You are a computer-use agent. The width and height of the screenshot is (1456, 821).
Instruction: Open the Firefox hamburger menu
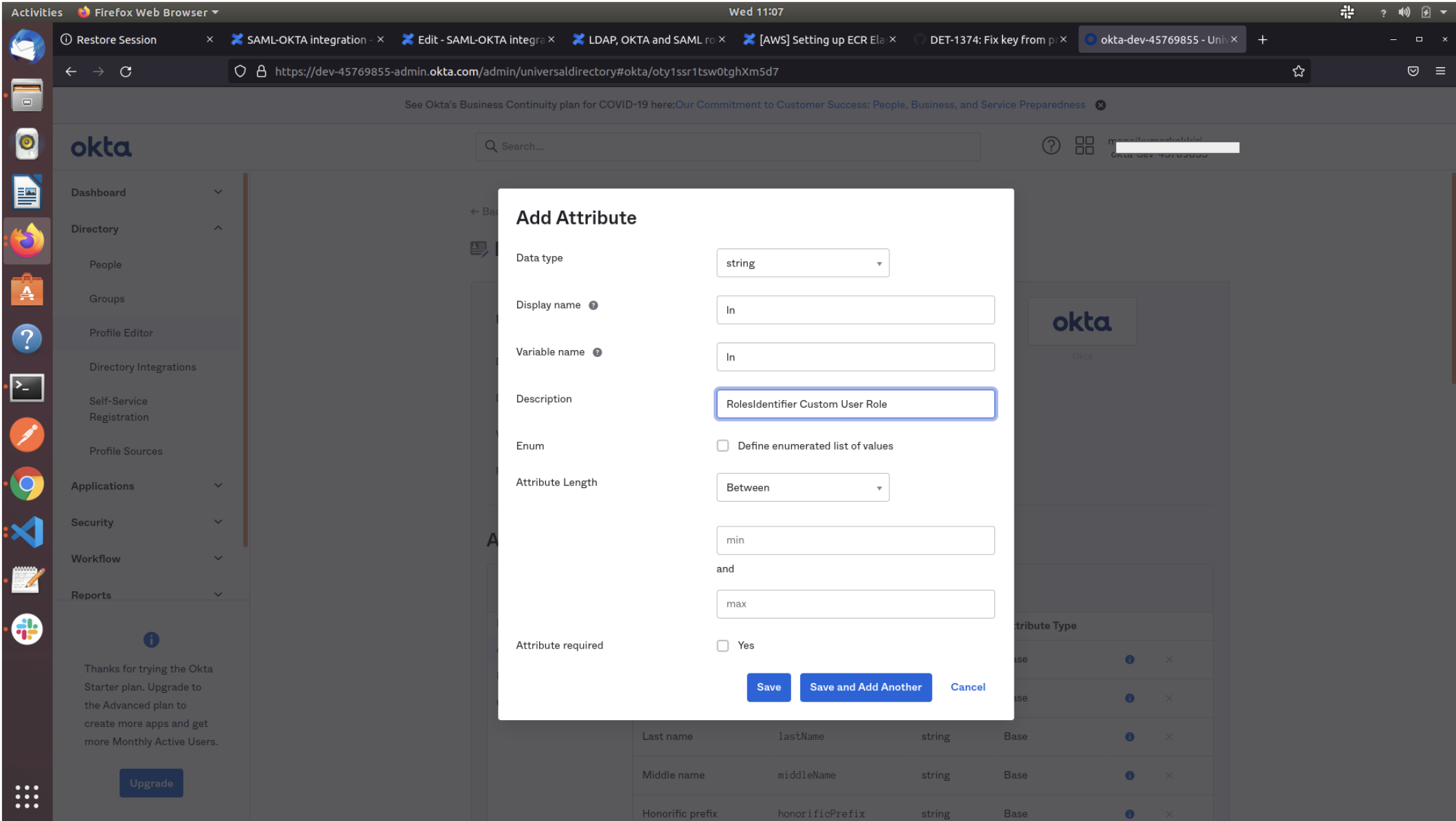click(x=1440, y=71)
